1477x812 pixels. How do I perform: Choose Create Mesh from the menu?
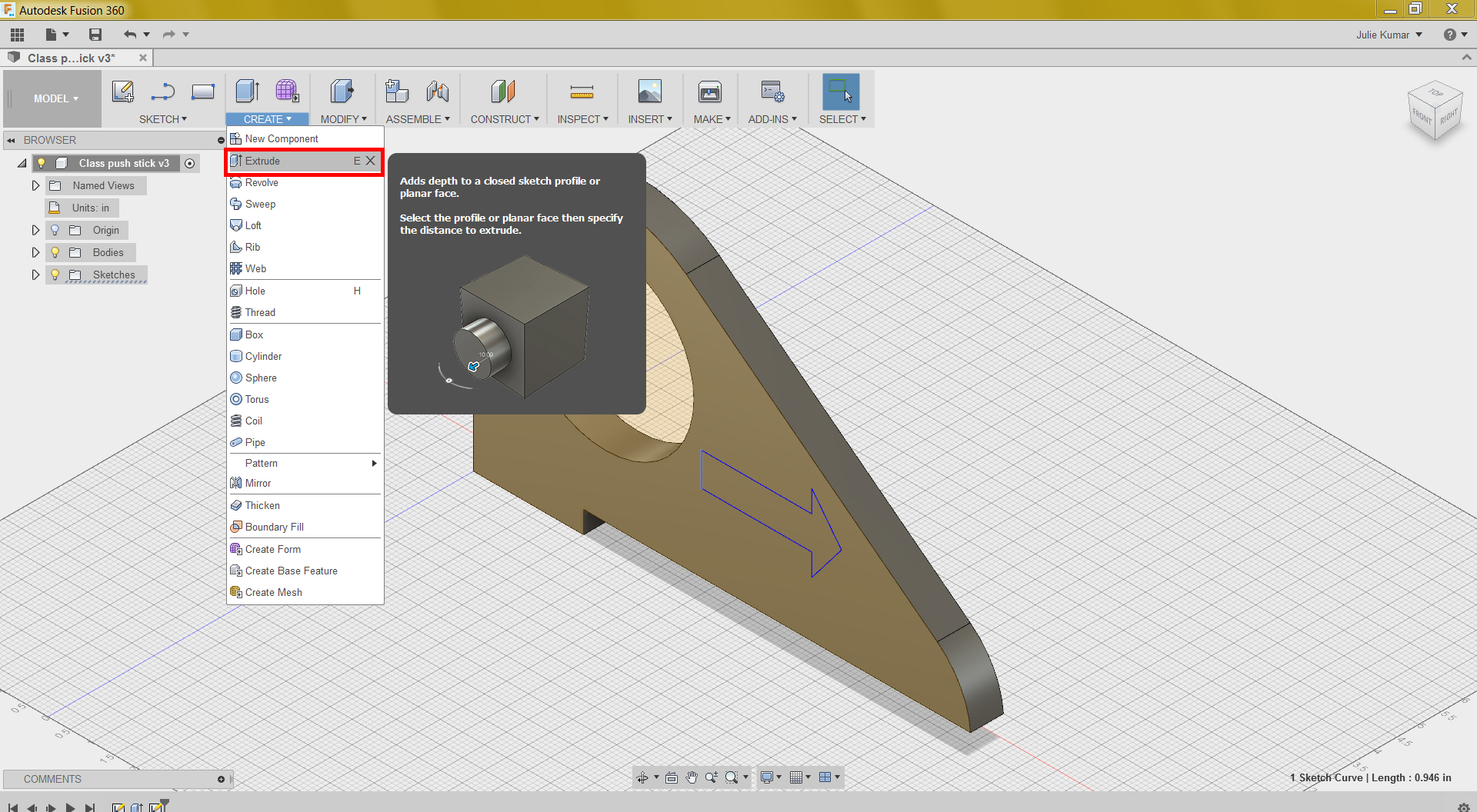305,592
